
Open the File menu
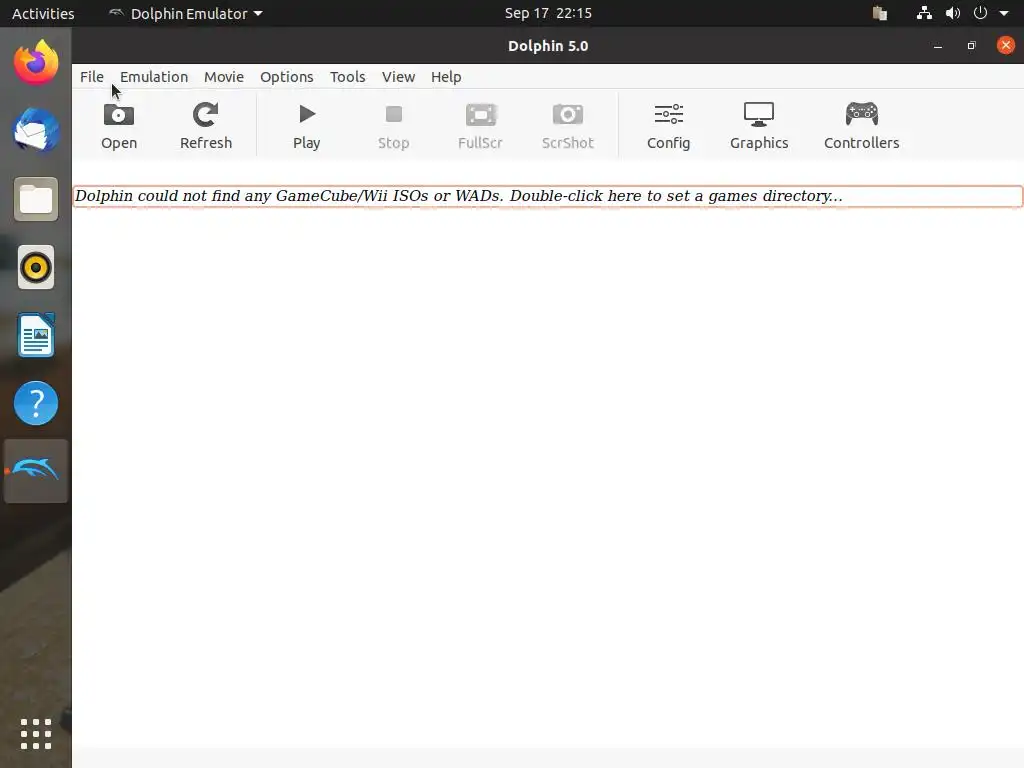[x=91, y=77]
